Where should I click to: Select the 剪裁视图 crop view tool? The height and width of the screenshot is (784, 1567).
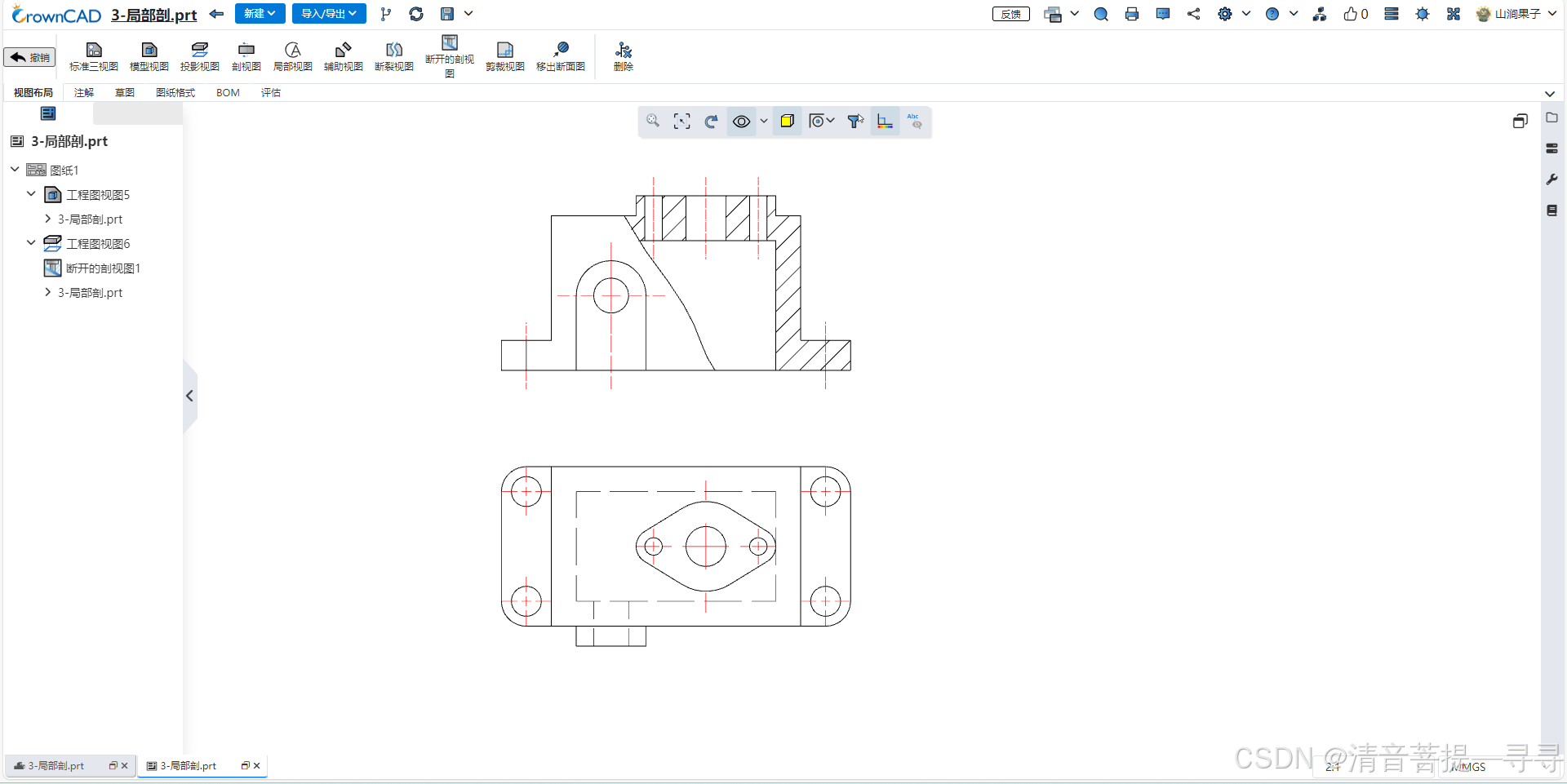point(505,57)
